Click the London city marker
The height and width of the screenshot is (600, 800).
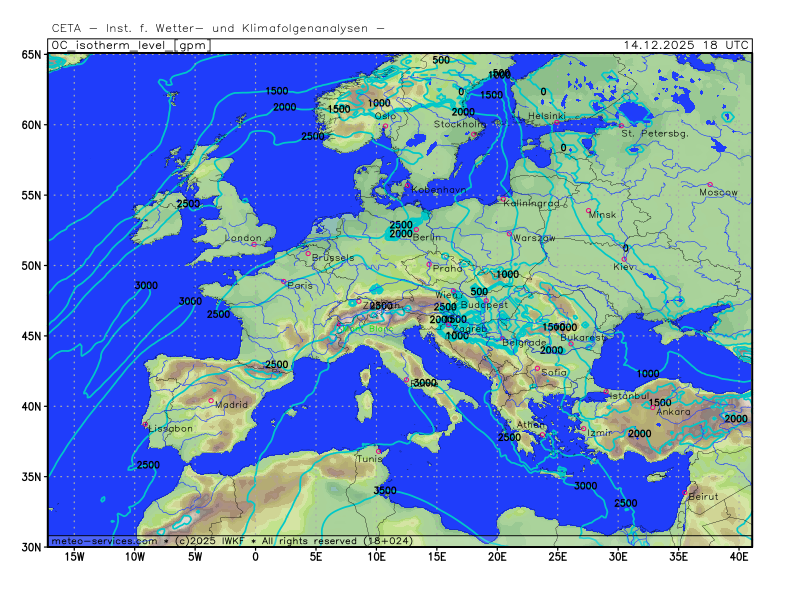pyautogui.click(x=254, y=244)
